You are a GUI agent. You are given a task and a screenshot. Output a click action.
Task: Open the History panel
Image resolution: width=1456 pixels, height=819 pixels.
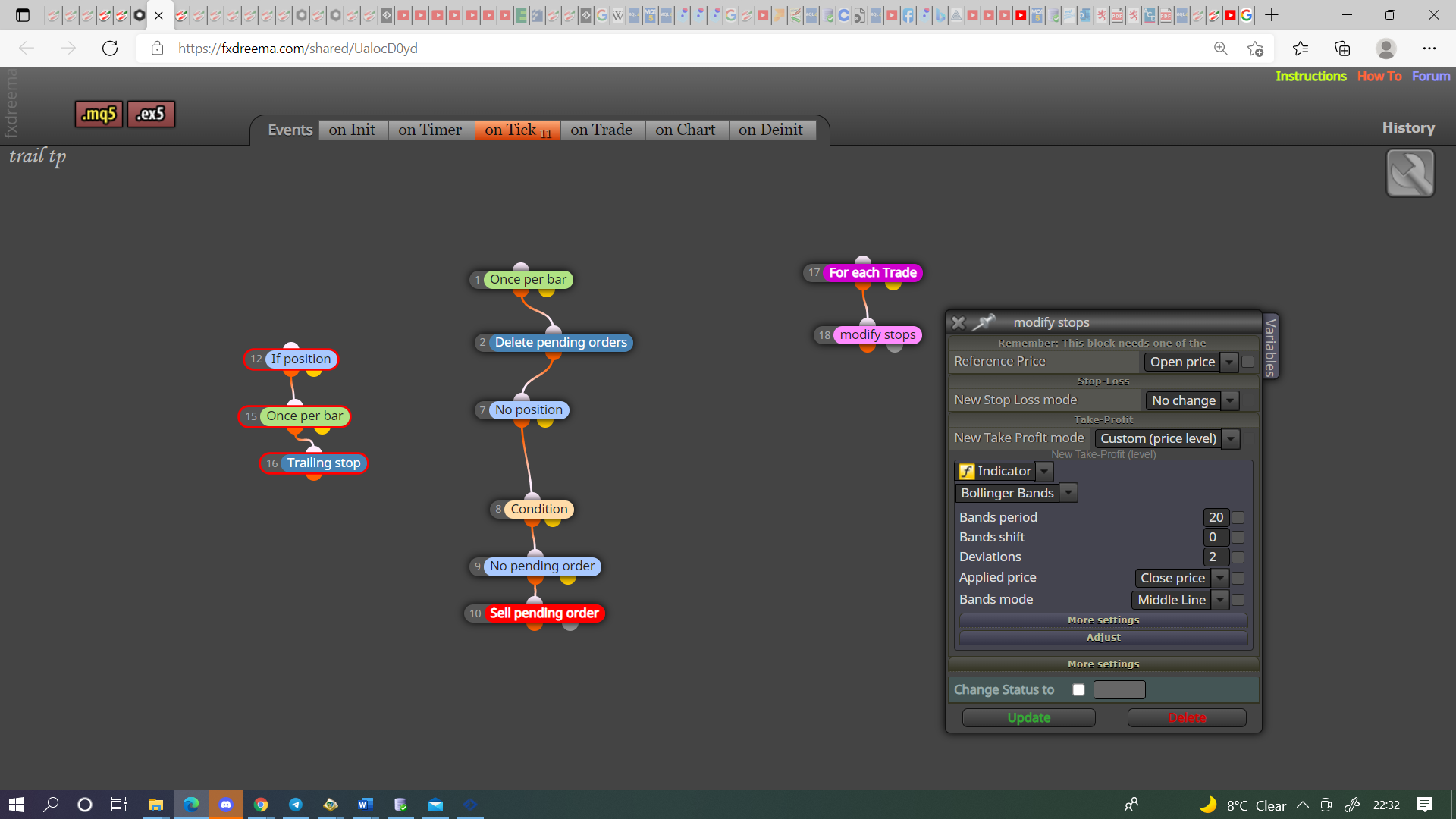pyautogui.click(x=1408, y=128)
